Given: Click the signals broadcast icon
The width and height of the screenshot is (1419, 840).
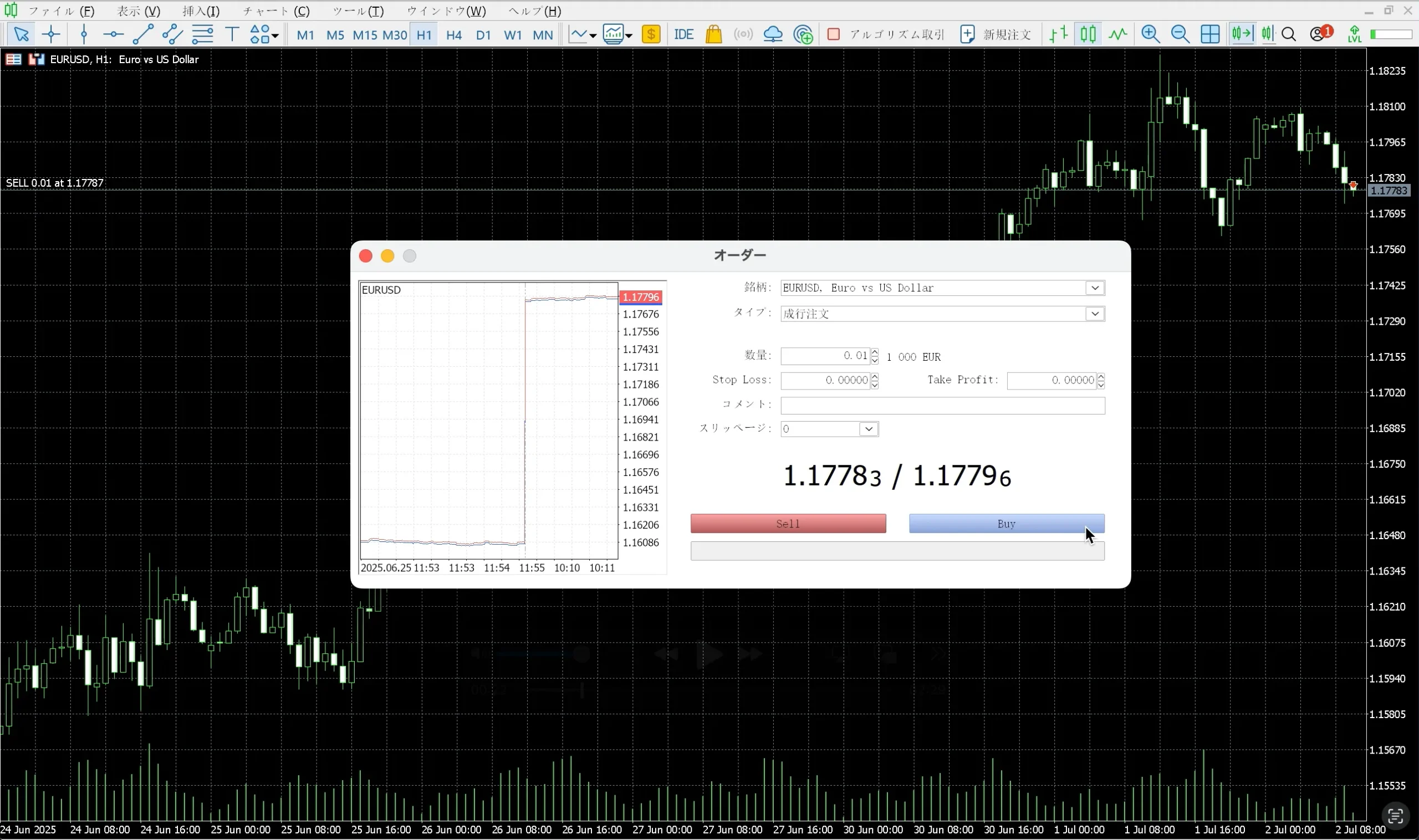Looking at the screenshot, I should [743, 34].
